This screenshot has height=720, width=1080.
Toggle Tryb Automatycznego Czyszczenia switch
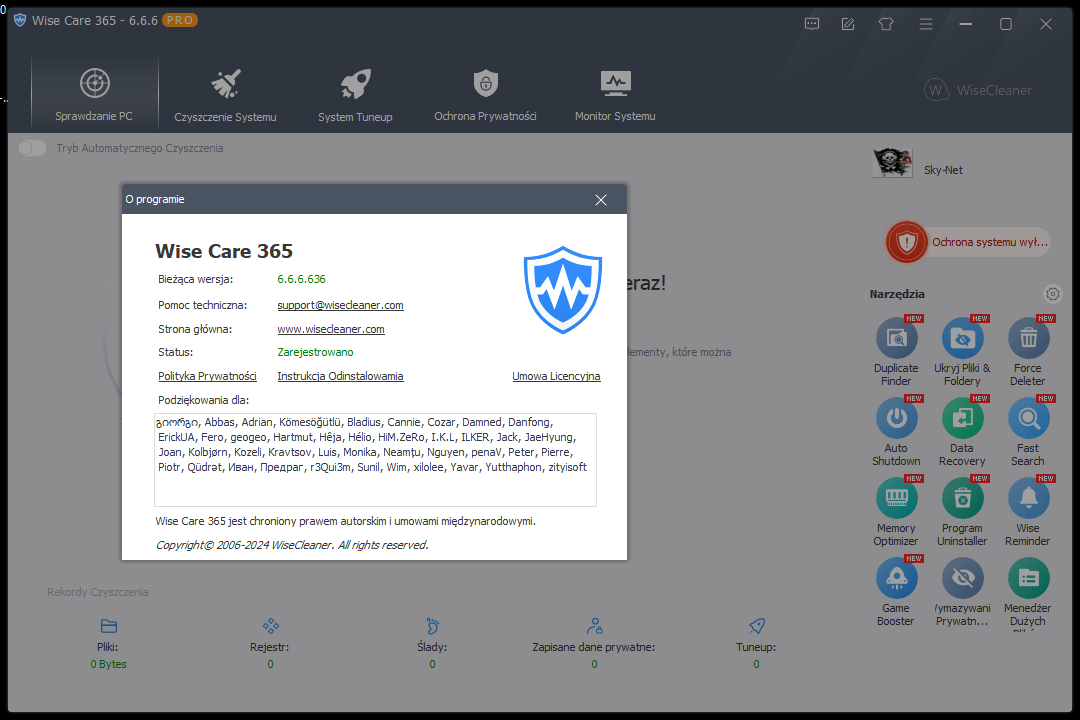[x=32, y=148]
